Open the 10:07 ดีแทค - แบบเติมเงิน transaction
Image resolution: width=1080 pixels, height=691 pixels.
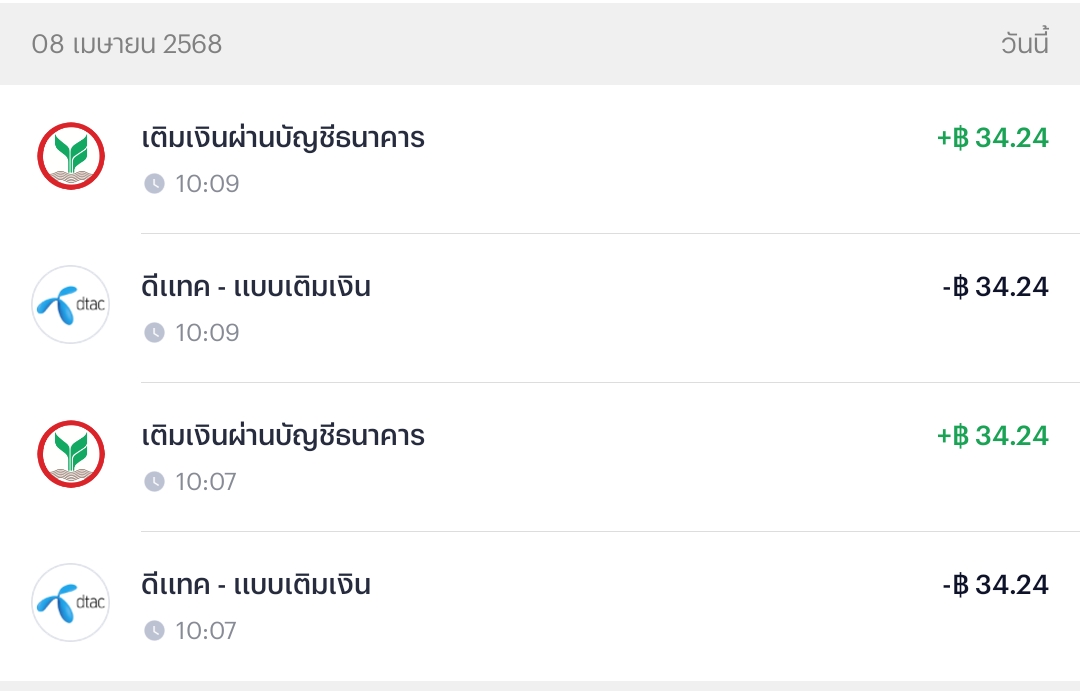point(540,606)
